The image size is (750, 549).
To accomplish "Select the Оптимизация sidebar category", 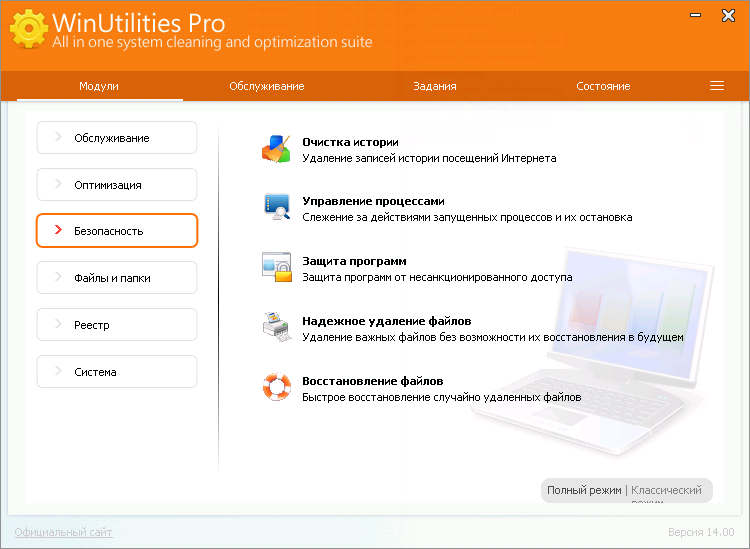I will pyautogui.click(x=117, y=185).
